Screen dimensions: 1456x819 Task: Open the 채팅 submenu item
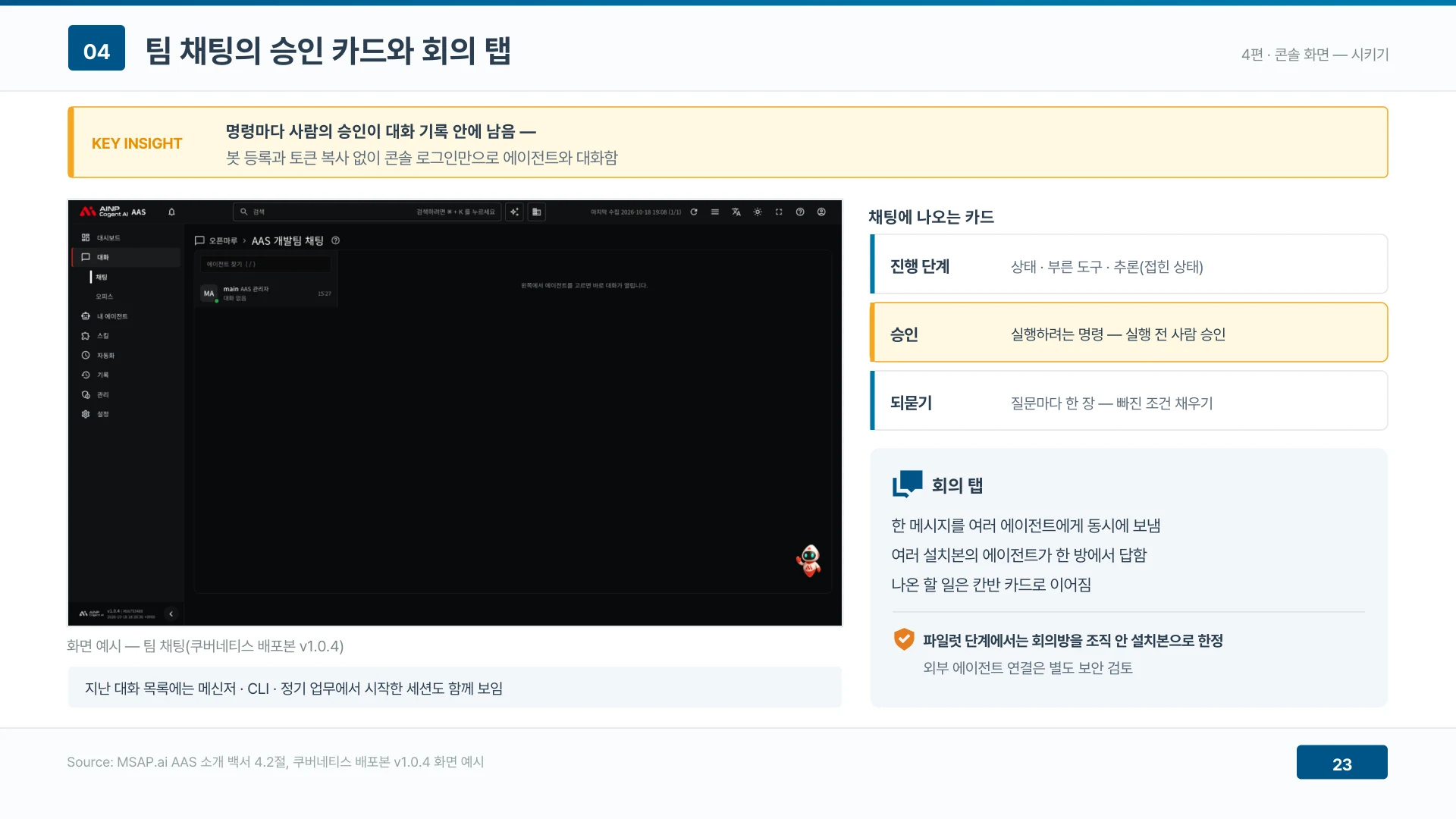(x=102, y=277)
